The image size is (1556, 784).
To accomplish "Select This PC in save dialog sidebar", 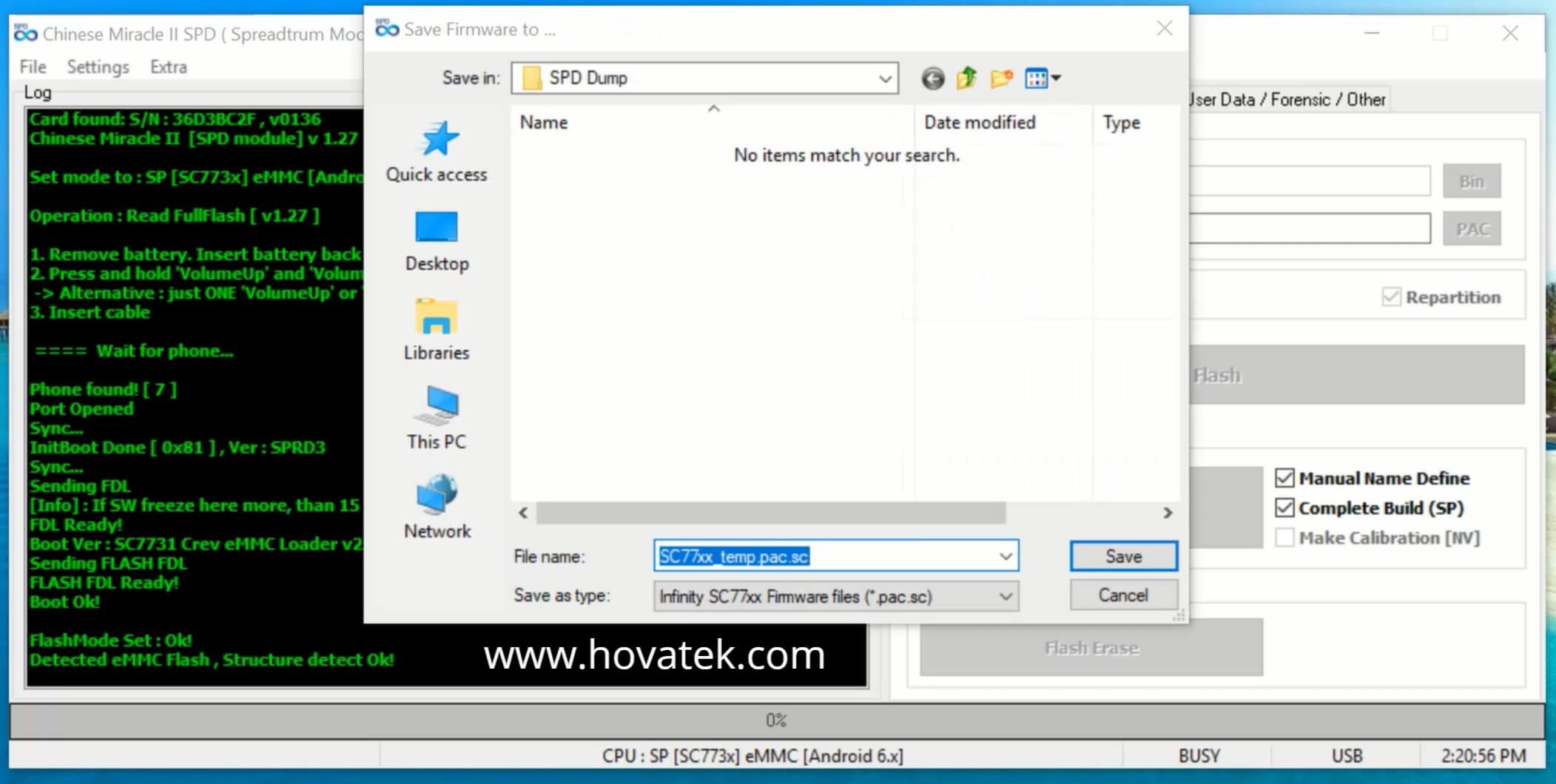I will (437, 419).
